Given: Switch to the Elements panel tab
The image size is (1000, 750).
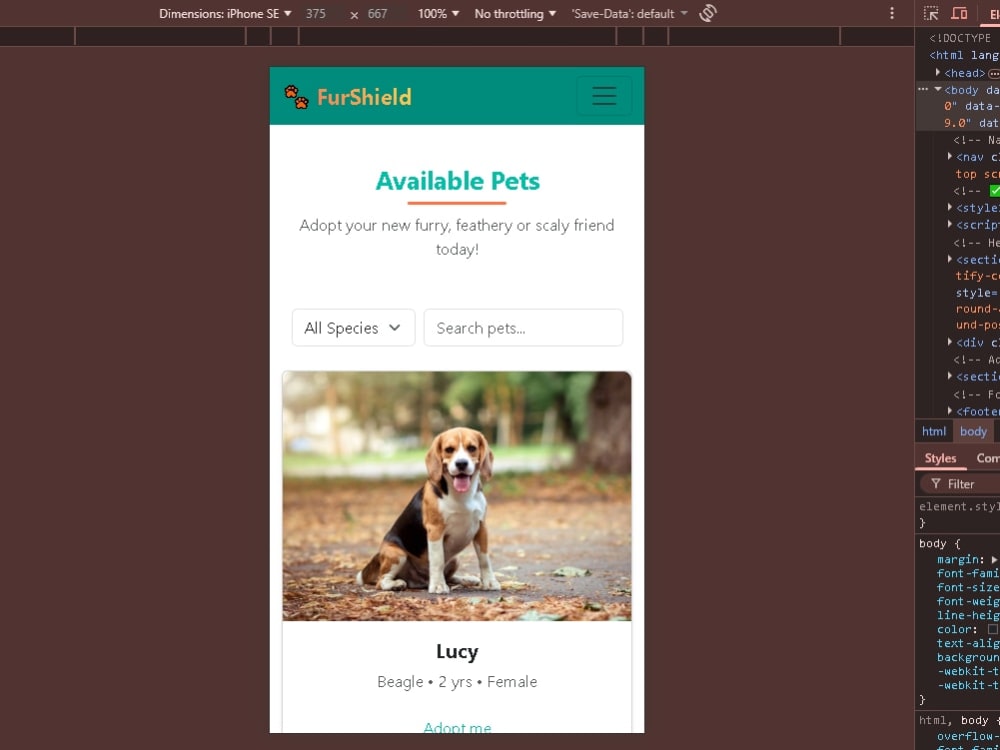Looking at the screenshot, I should [992, 14].
